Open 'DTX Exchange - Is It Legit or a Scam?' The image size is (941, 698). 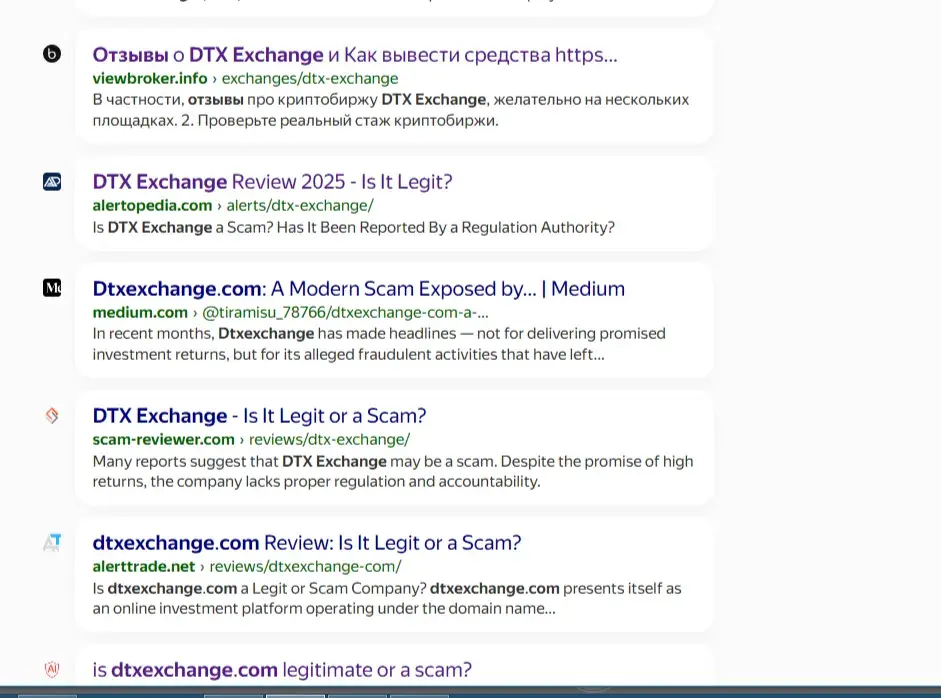click(x=259, y=416)
